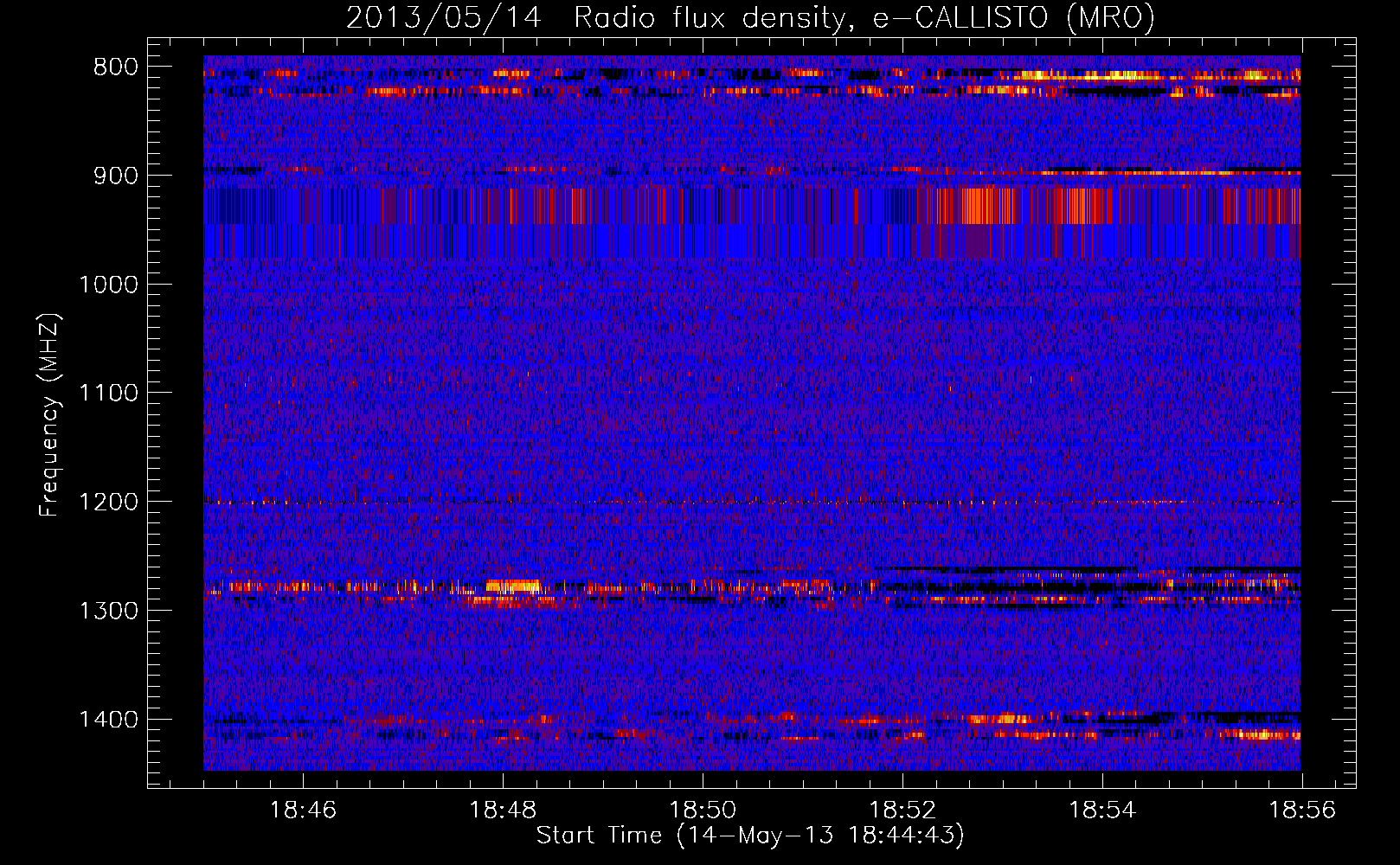Click the 1100 frequency tick label
1400x865 pixels.
pyautogui.click(x=108, y=394)
